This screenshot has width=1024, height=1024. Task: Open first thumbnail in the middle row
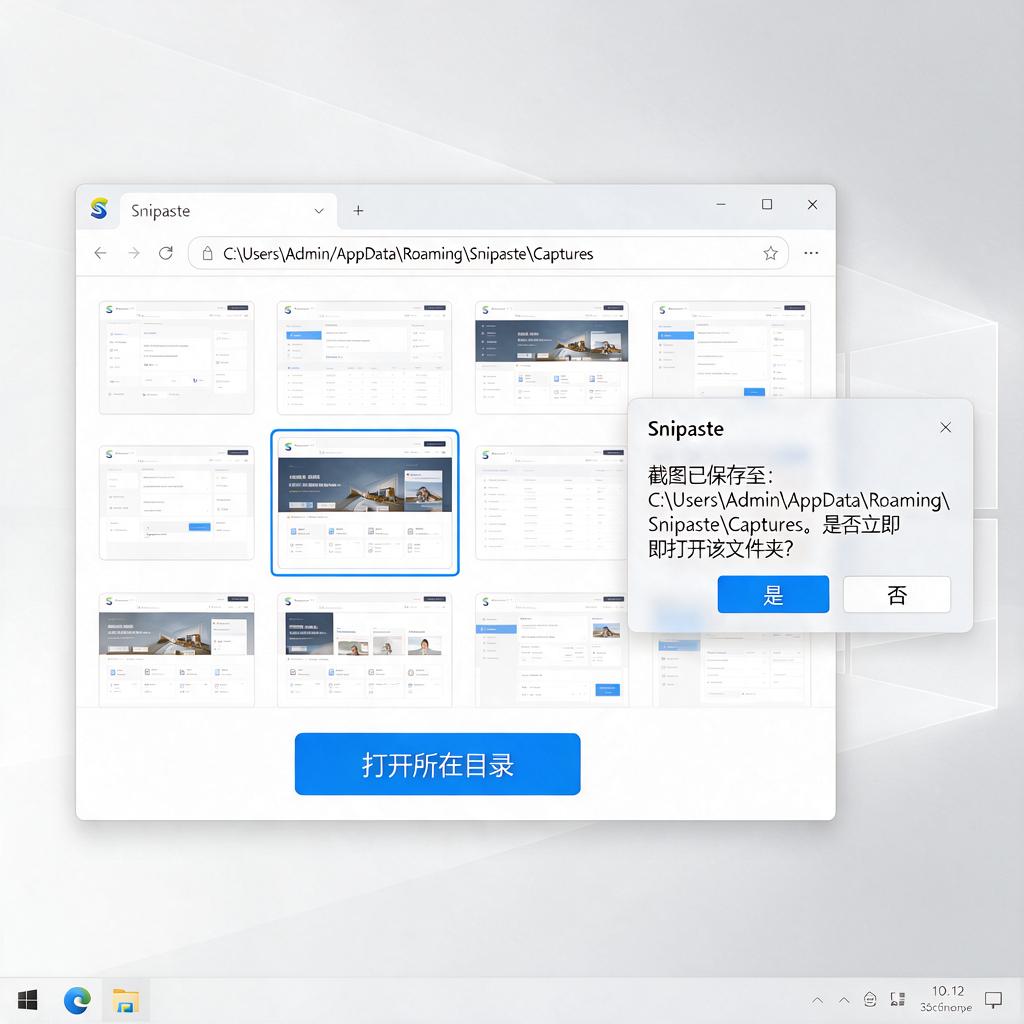[x=176, y=503]
